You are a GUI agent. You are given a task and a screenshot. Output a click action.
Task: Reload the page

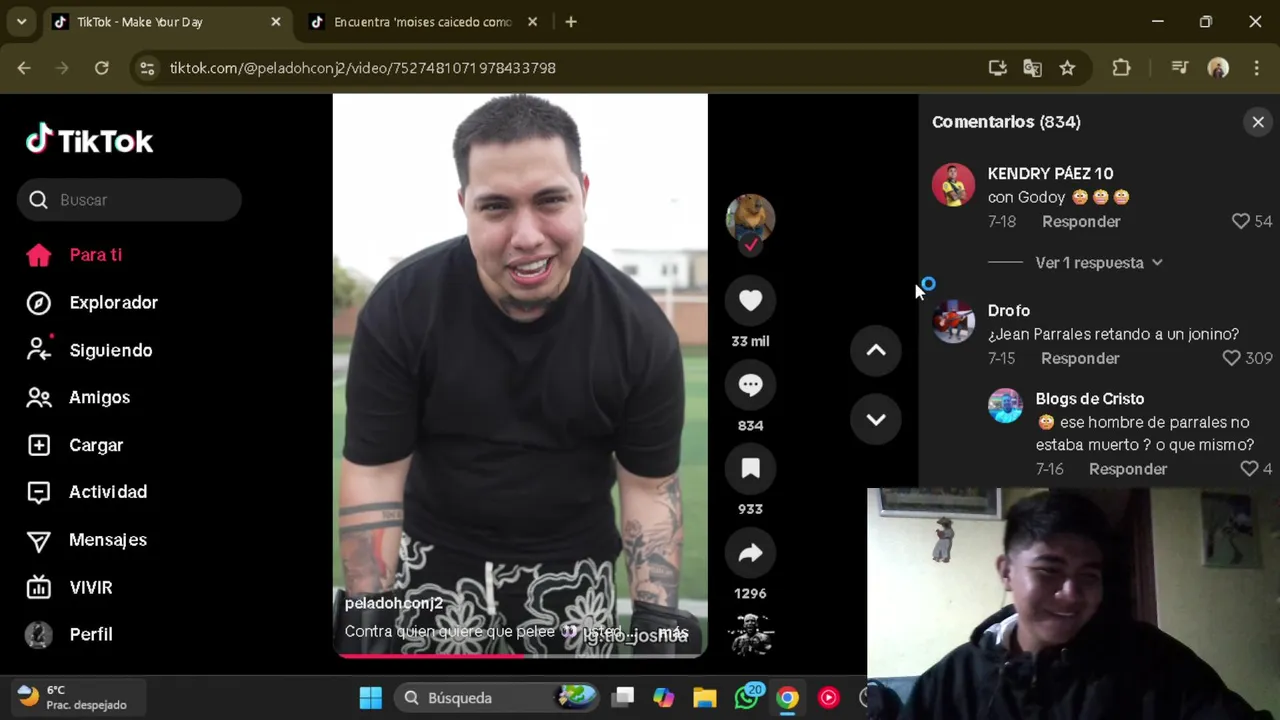point(101,68)
